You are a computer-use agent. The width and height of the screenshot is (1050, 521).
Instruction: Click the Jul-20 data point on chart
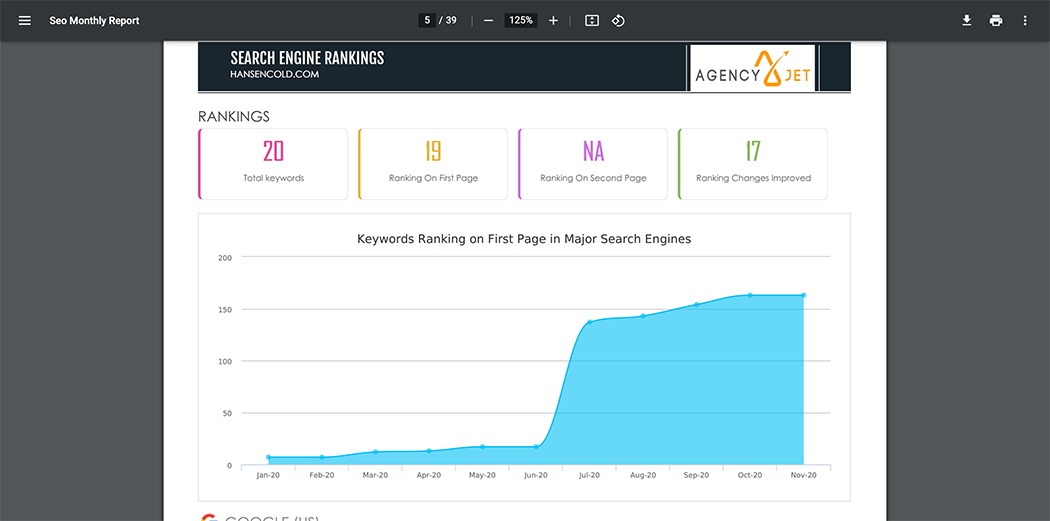(590, 322)
